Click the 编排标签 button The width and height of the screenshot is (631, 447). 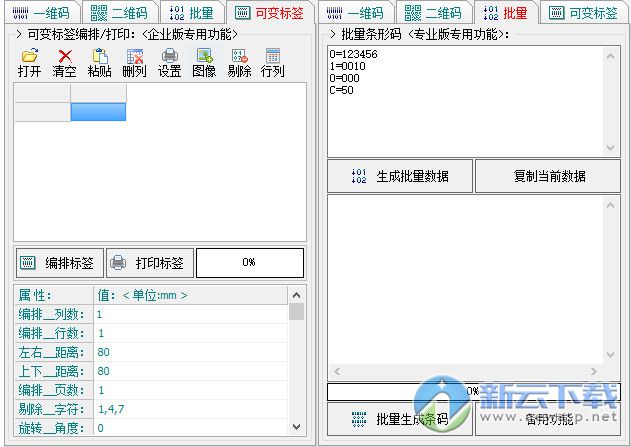click(x=60, y=263)
